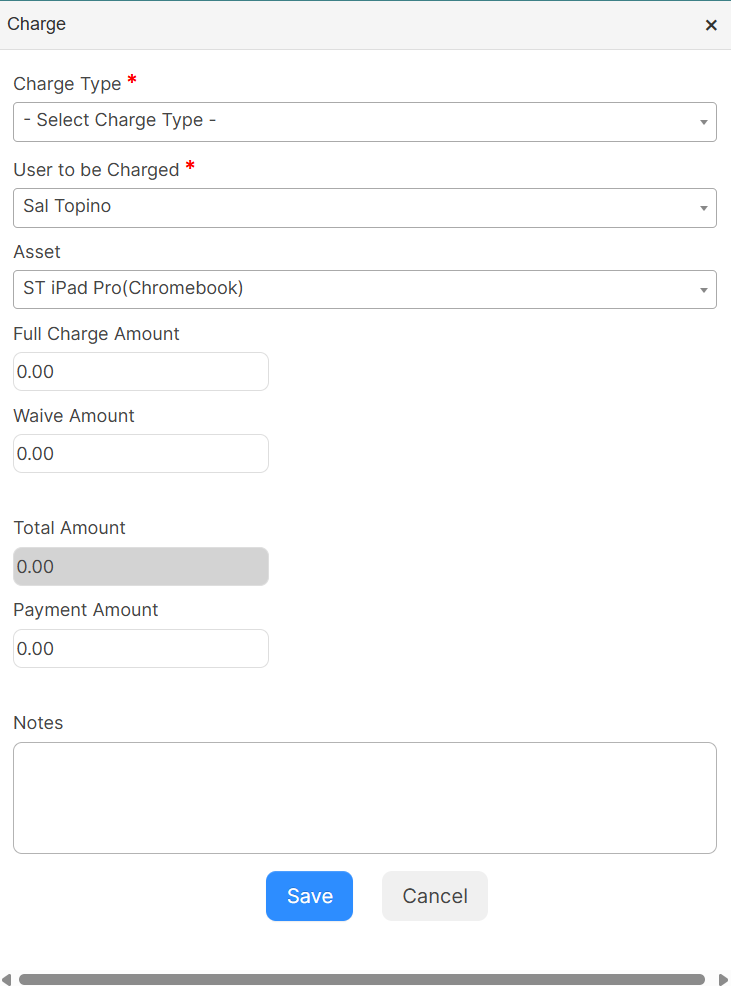Focus the Waive Amount field
This screenshot has width=731, height=986.
141,453
